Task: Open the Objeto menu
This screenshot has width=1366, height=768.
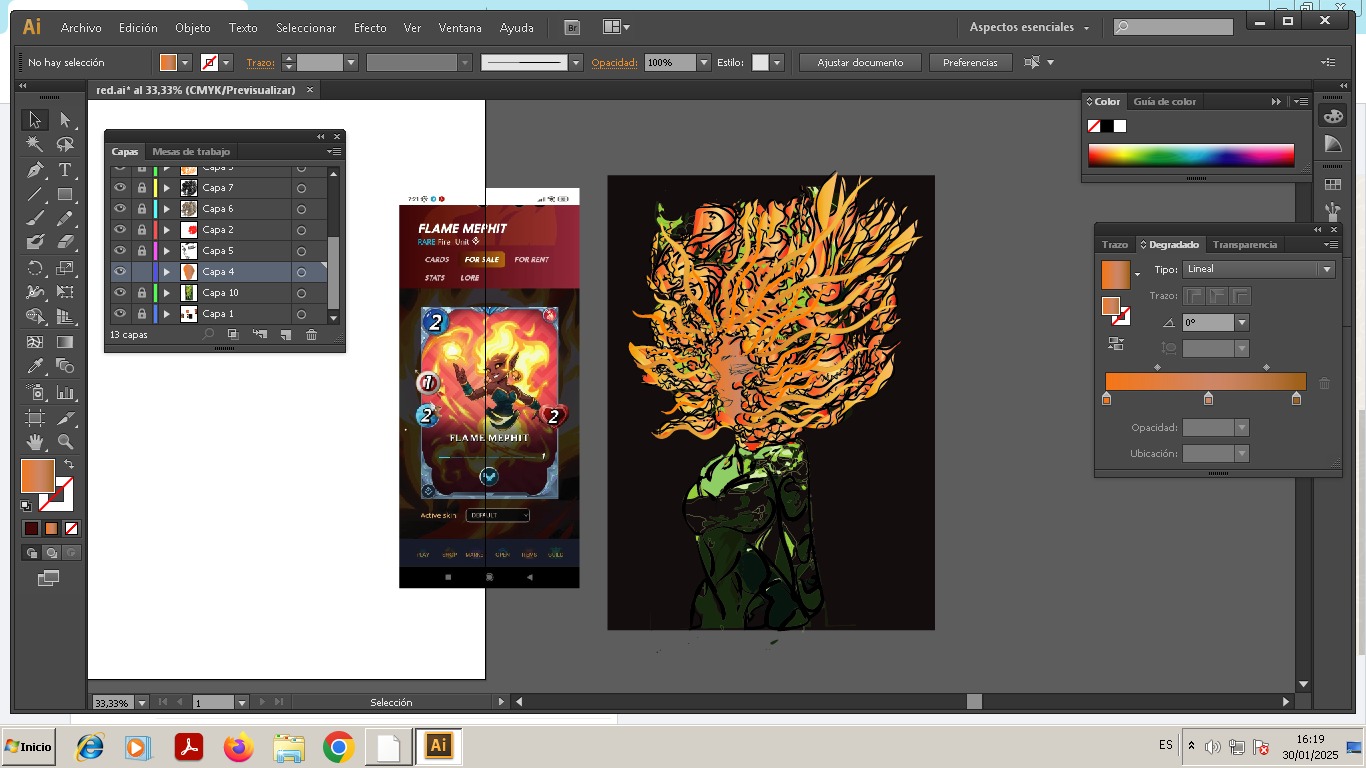Action: [193, 28]
